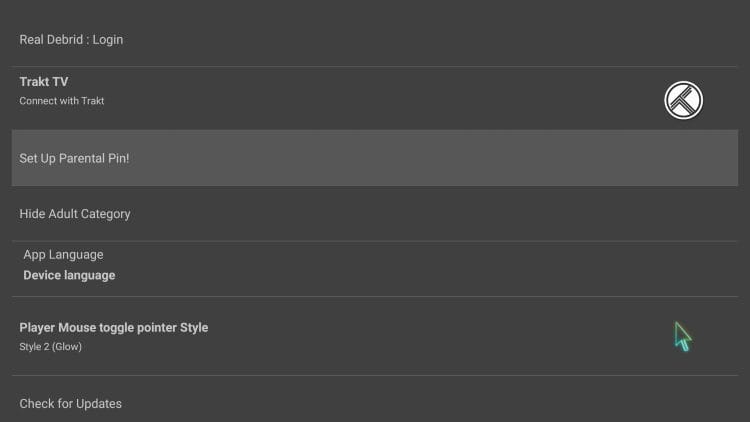This screenshot has width=750, height=422.
Task: Click the glowing mouse pointer preview icon
Action: click(x=682, y=336)
